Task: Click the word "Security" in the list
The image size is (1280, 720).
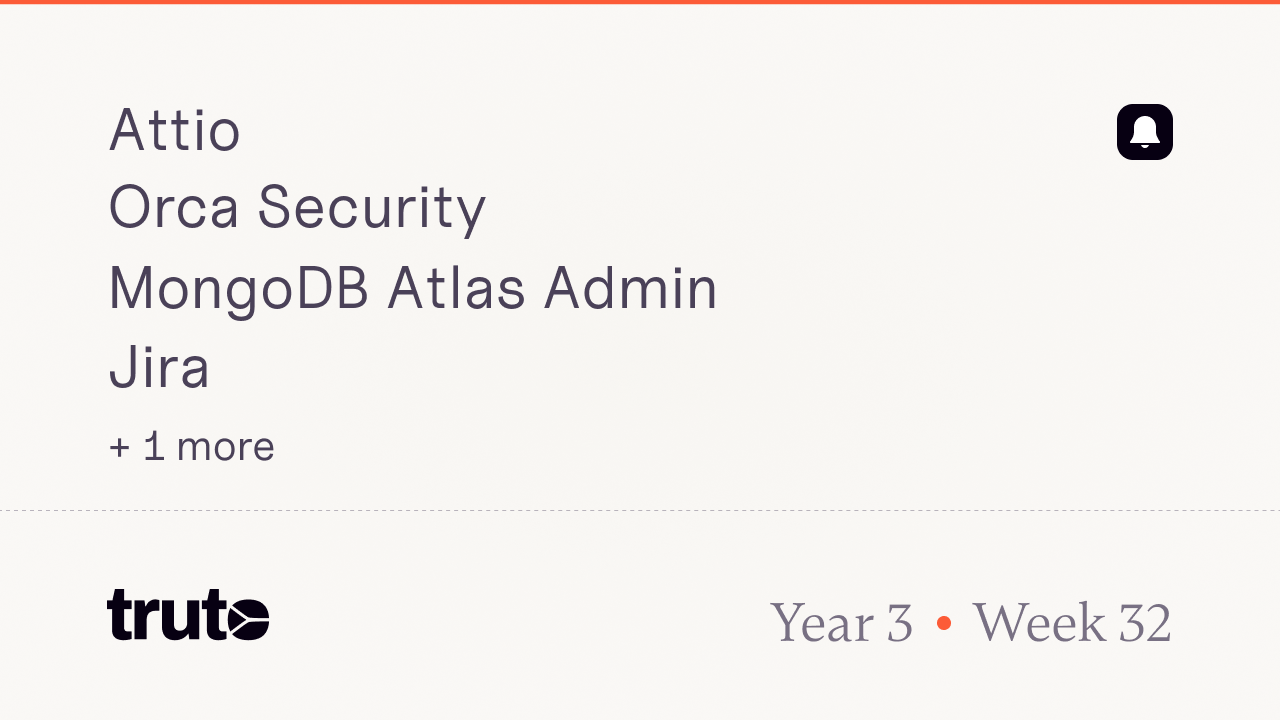Action: tap(372, 208)
